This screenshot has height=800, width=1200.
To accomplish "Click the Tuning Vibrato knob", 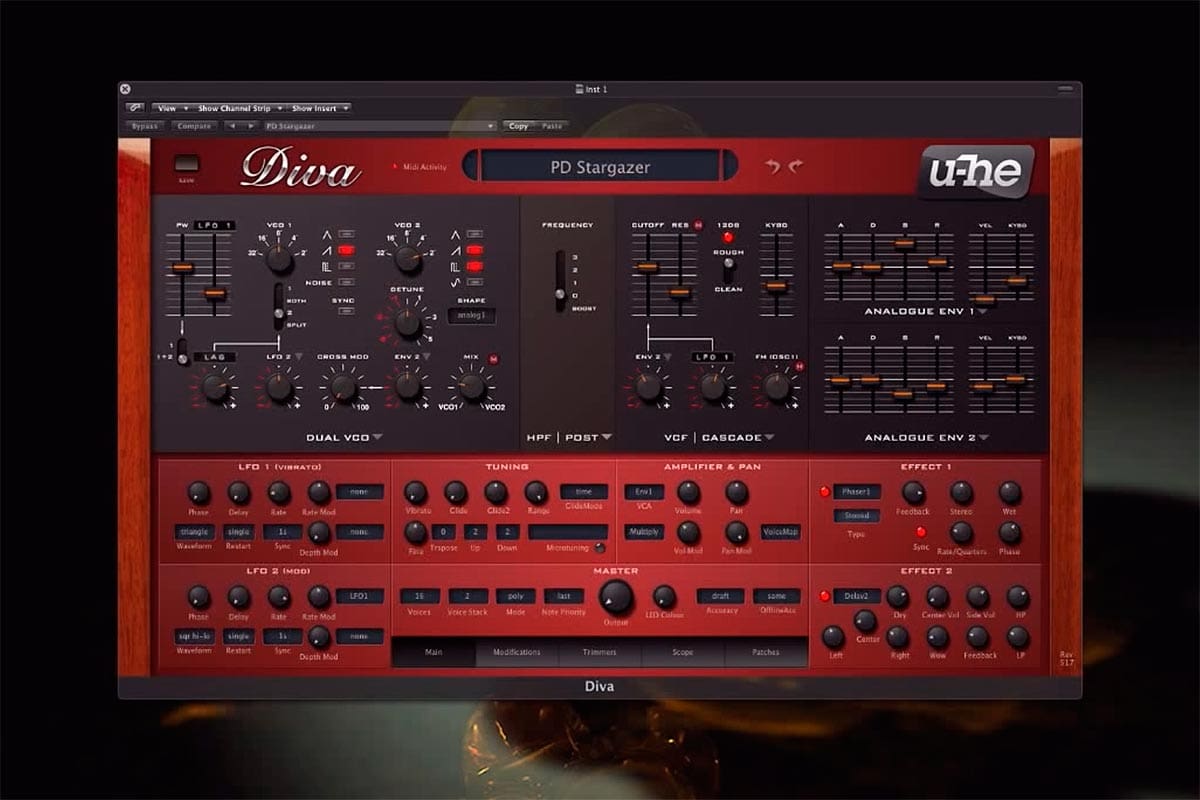I will pos(415,492).
